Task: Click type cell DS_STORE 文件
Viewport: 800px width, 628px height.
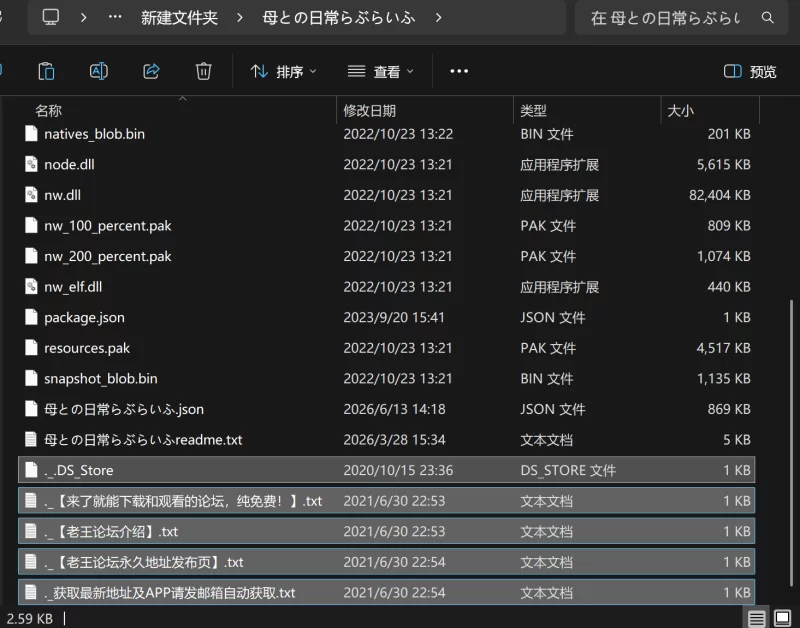Action: [x=568, y=470]
